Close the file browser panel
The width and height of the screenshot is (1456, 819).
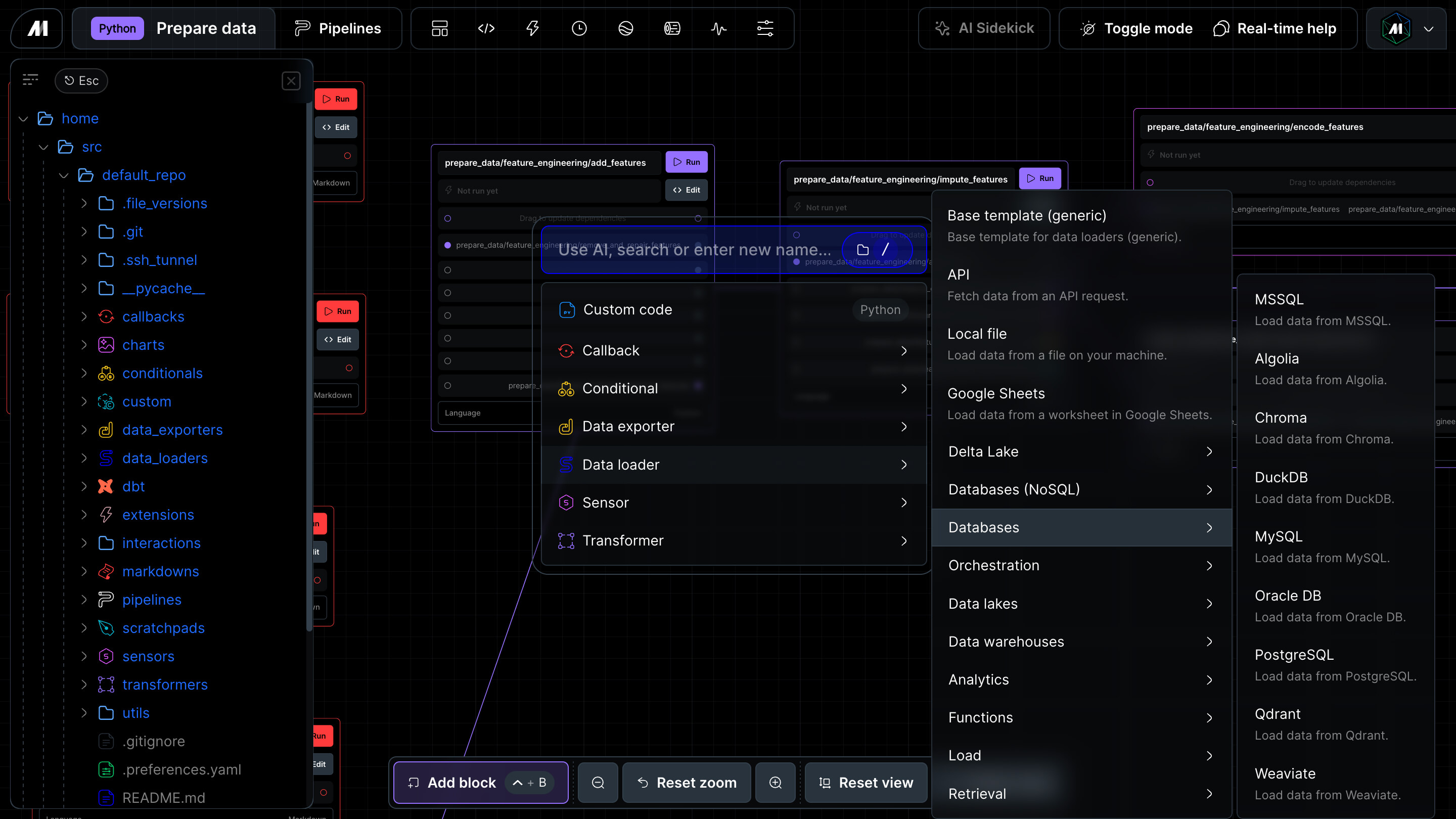pos(291,81)
